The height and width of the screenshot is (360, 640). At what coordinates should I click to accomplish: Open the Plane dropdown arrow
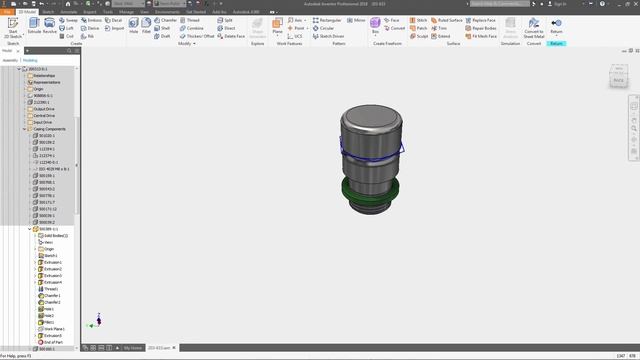tap(277, 36)
